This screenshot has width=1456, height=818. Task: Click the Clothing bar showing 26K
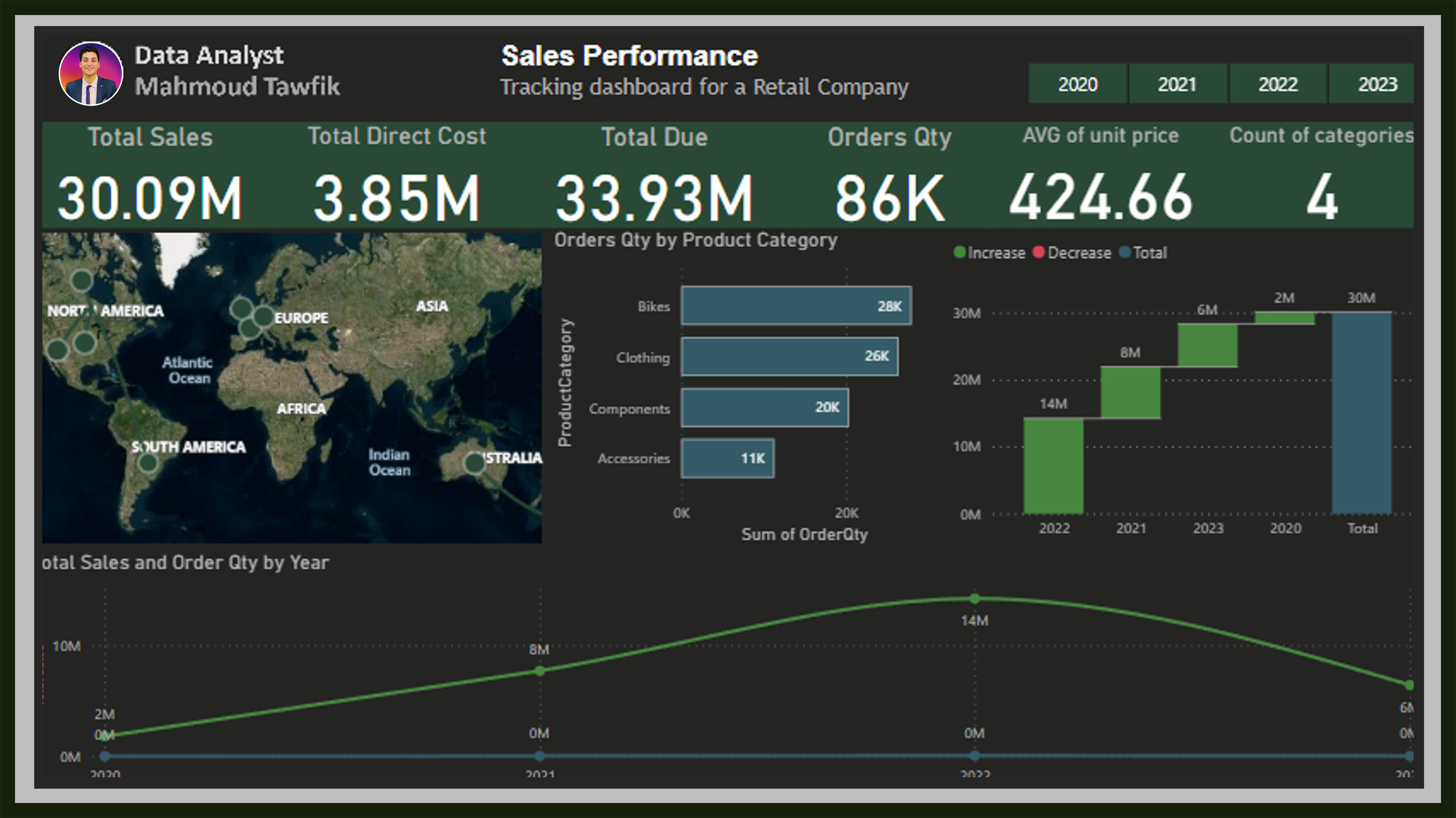coord(789,356)
